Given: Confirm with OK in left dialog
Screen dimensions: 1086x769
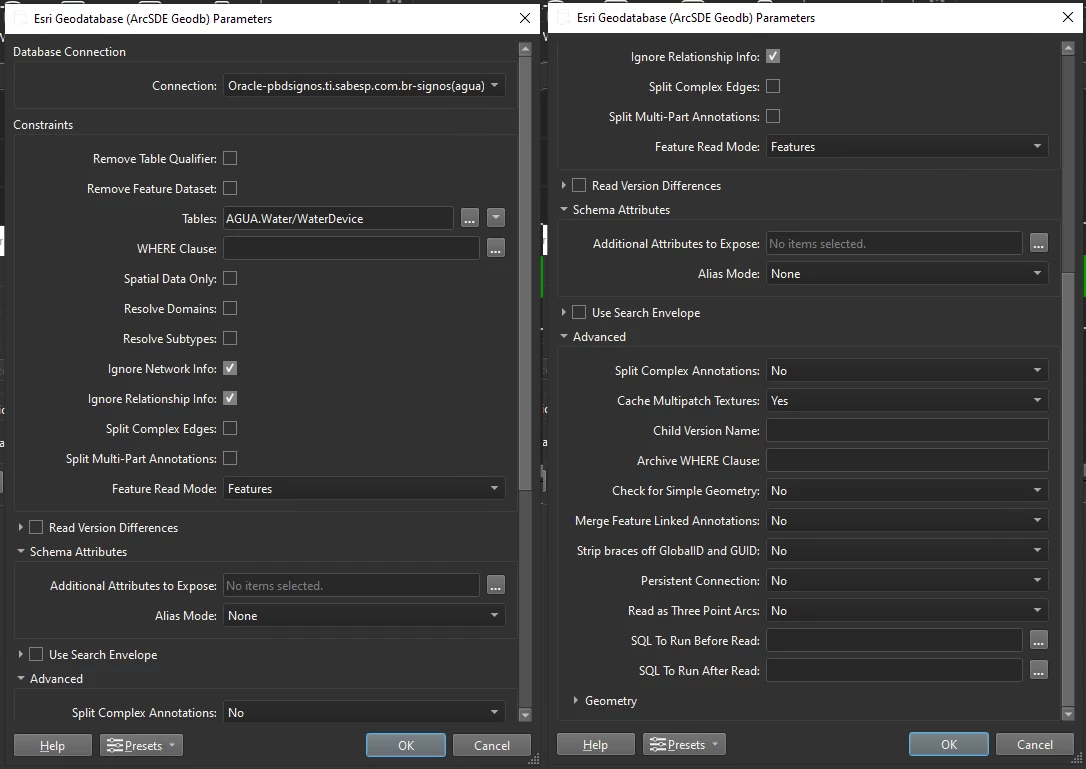Looking at the screenshot, I should [406, 745].
